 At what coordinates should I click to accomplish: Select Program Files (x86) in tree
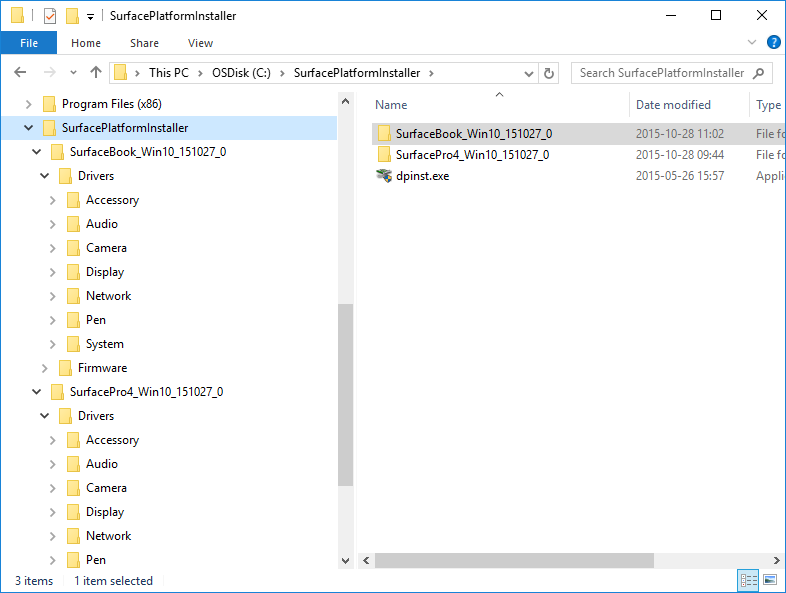(x=111, y=104)
